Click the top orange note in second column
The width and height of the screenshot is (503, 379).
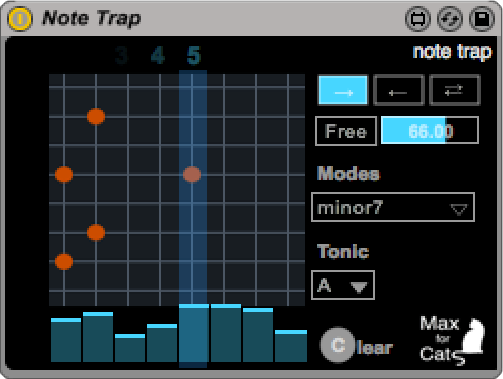(96, 116)
